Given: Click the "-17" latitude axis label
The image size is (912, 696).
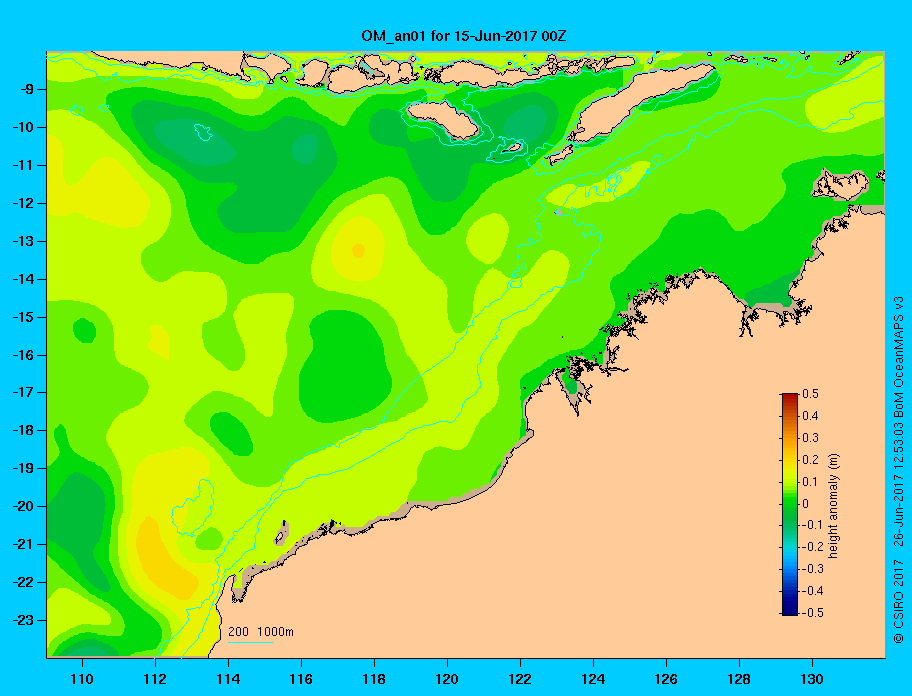Looking at the screenshot, I should click(x=23, y=392).
